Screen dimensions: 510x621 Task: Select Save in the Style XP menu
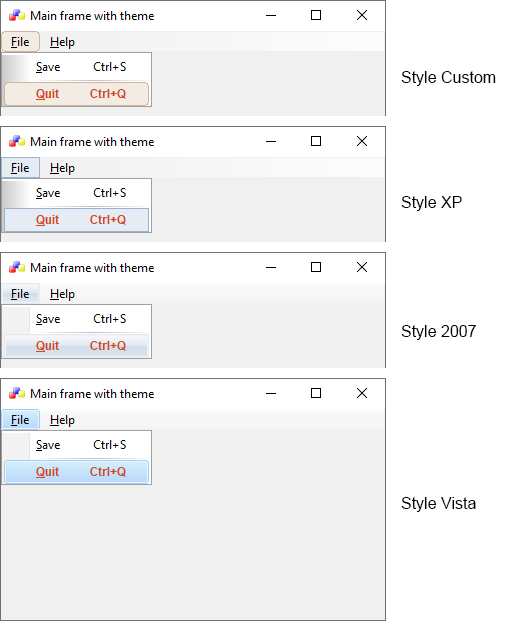click(x=76, y=193)
